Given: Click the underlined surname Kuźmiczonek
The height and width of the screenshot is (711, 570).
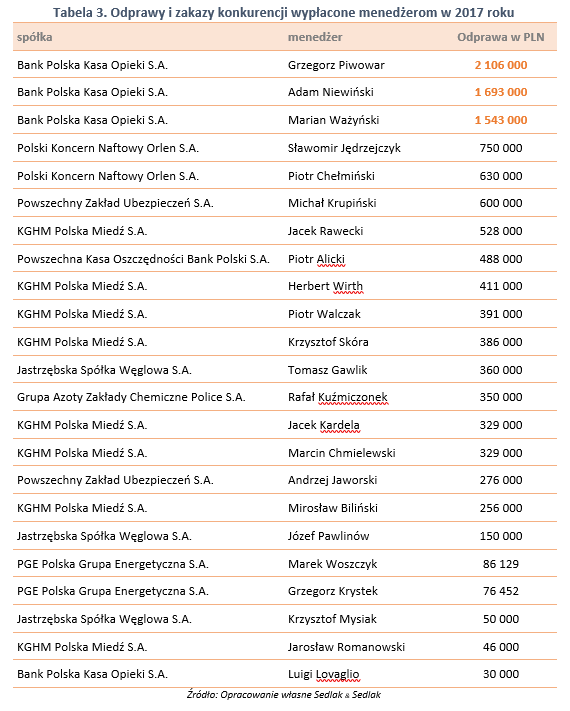Looking at the screenshot, I should click(x=353, y=397).
